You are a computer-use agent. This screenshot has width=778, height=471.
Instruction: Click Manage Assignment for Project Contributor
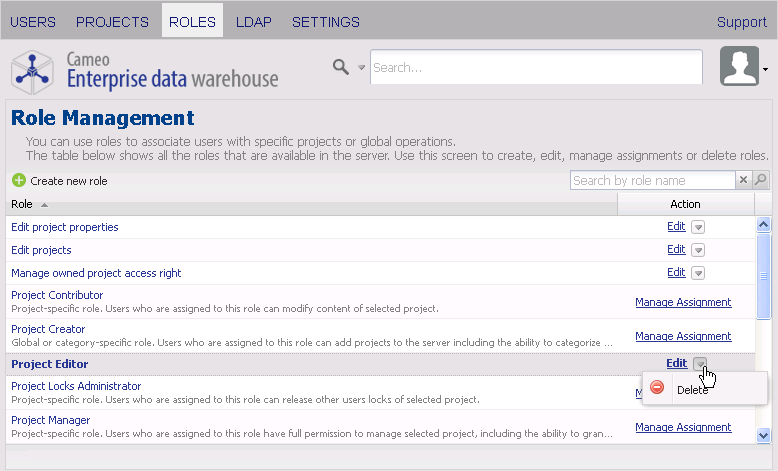point(683,302)
